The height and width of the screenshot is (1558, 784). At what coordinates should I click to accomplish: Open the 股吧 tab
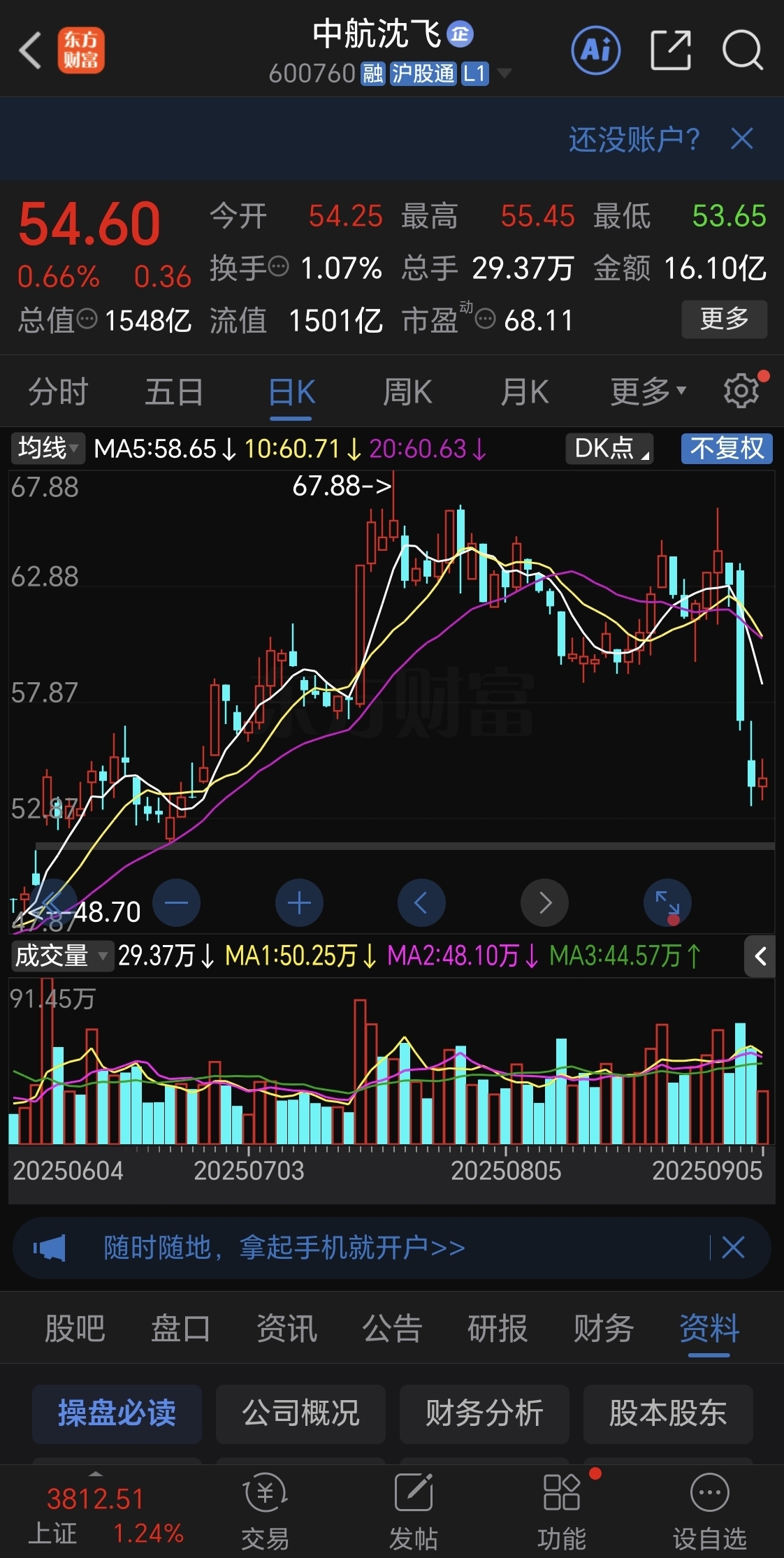coord(75,1328)
